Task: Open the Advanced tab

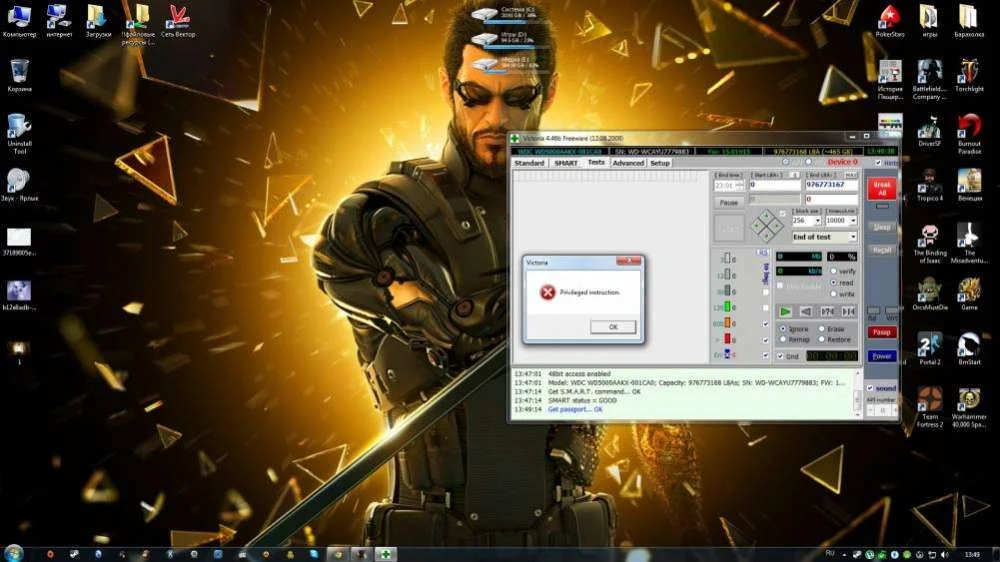Action: click(628, 163)
